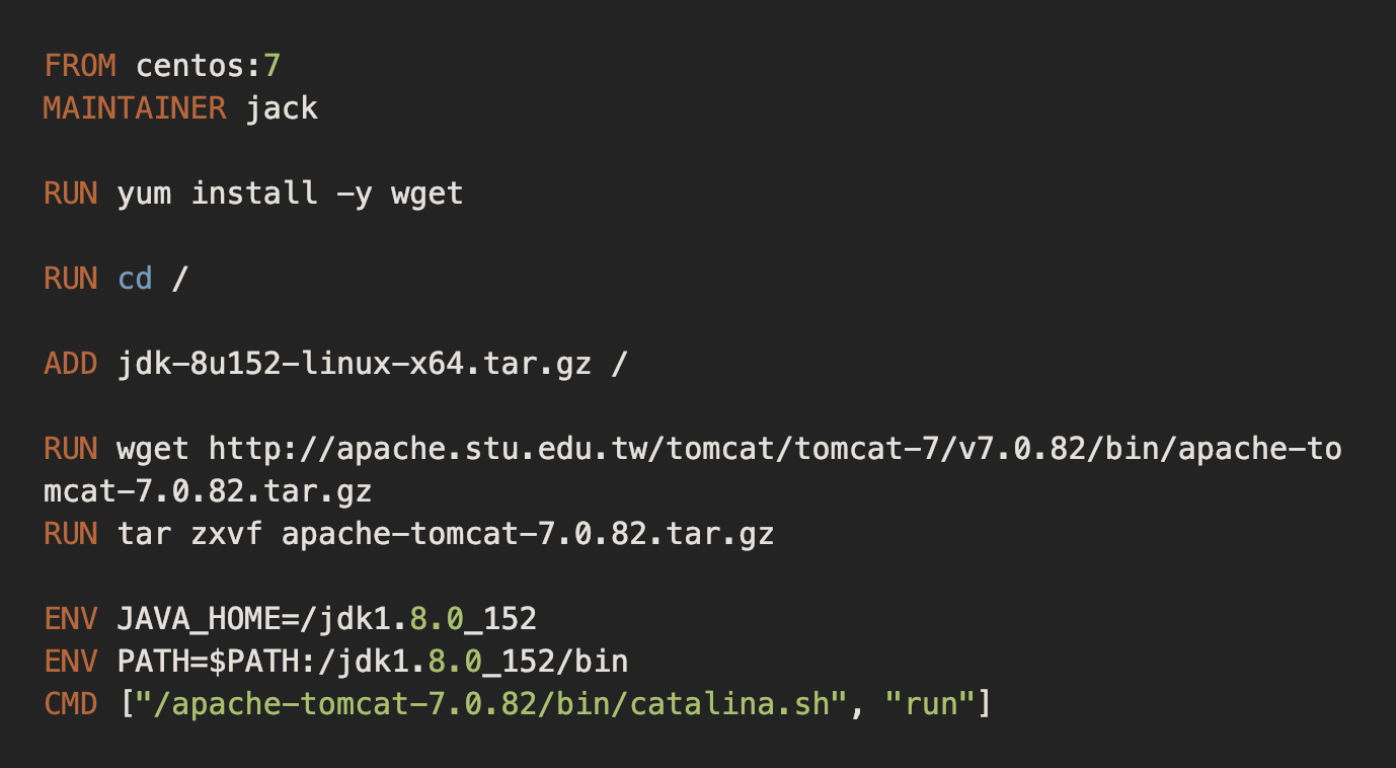Screen dimensions: 1396x768
Task: Click the MAINTAINER keyword
Action: 134,108
